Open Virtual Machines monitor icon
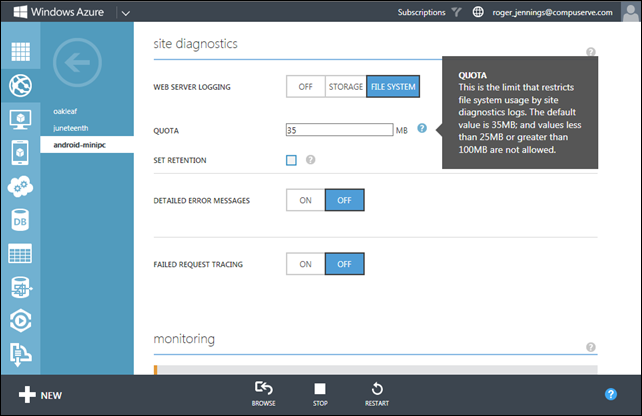 point(20,120)
